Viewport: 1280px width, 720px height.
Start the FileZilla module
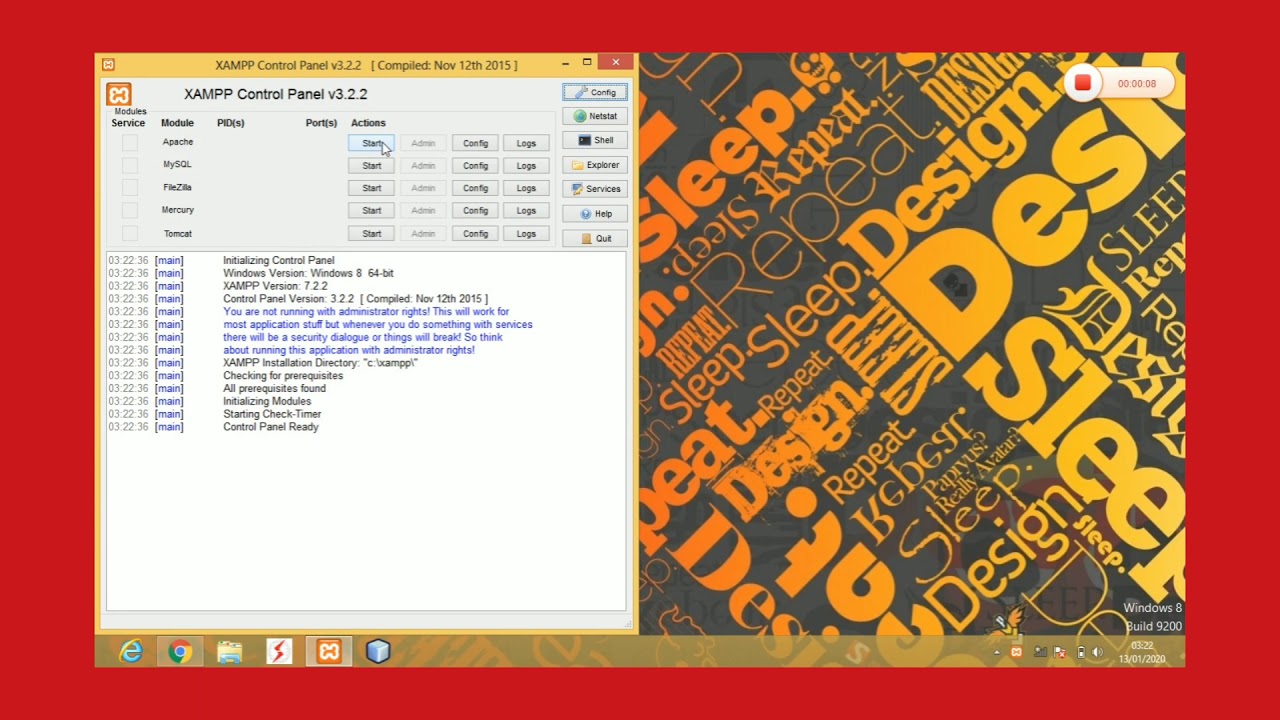372,188
